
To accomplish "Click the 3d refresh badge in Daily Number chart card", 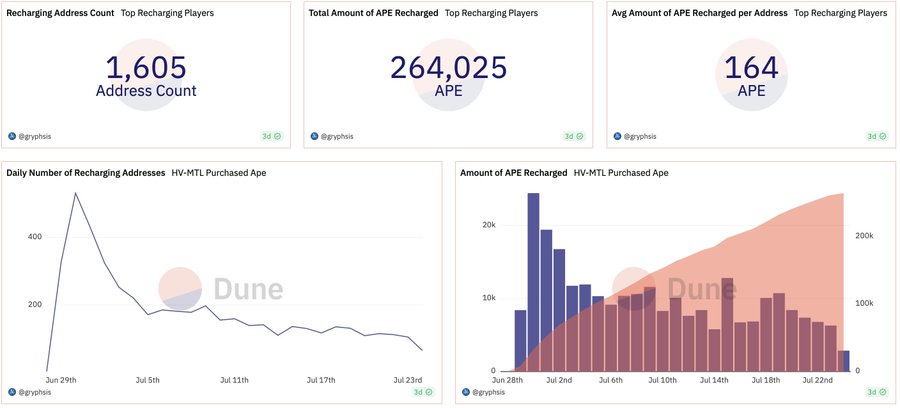I will coord(423,393).
